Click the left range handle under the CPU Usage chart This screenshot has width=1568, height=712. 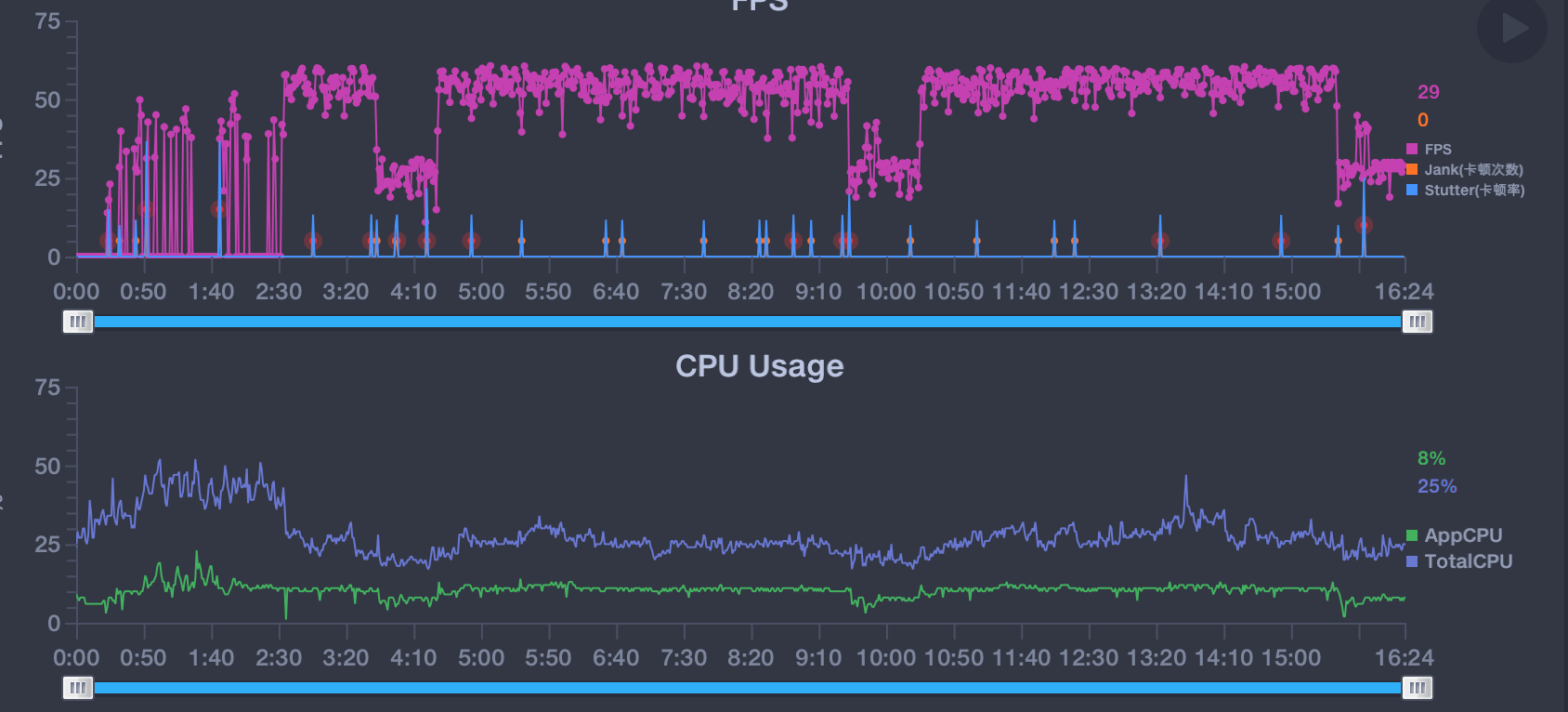[78, 688]
